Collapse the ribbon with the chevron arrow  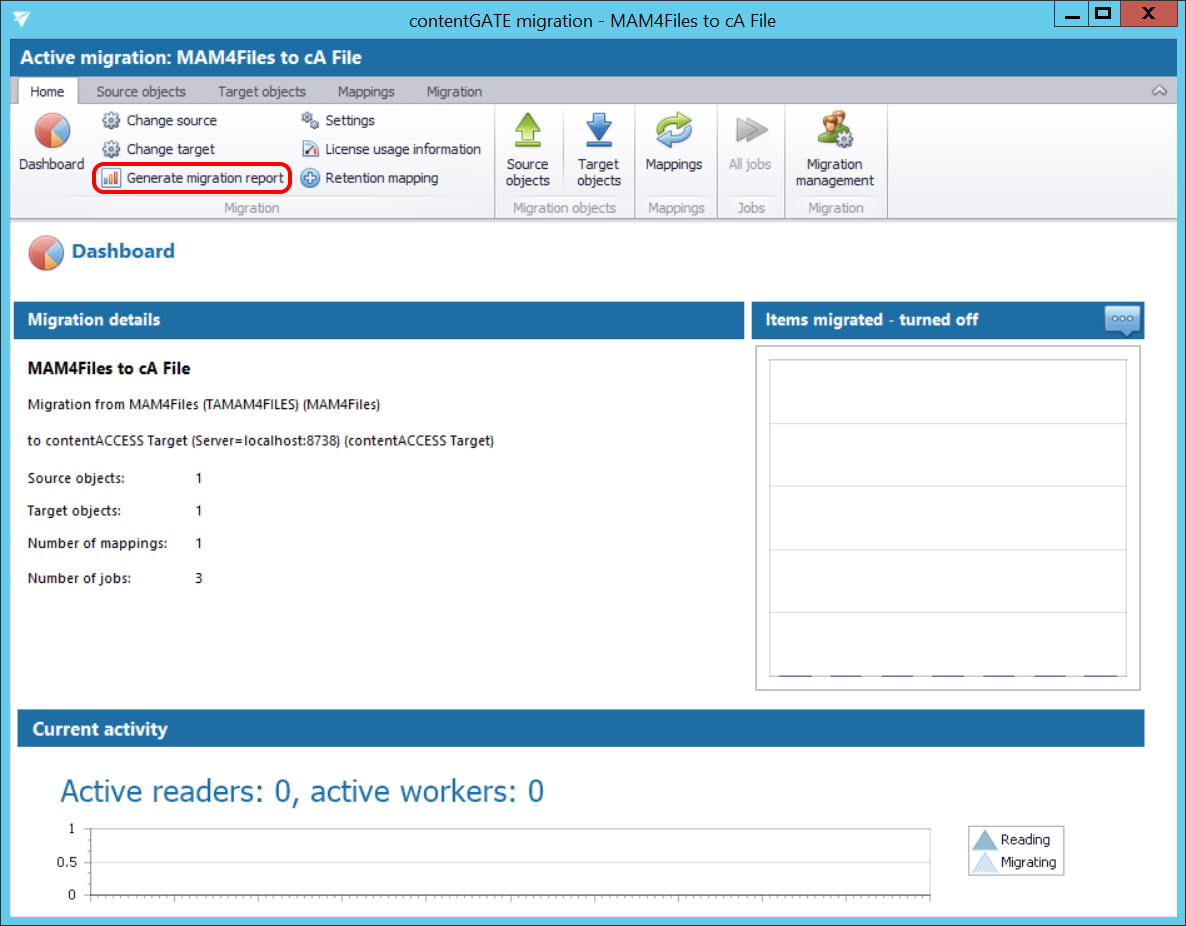click(1159, 91)
